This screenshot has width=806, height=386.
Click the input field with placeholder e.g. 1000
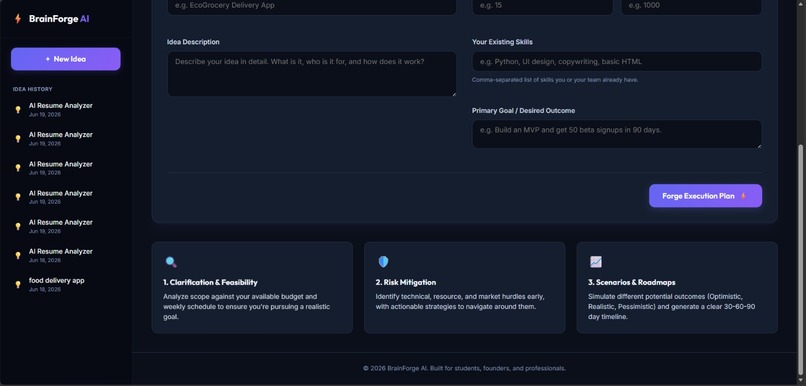pos(691,6)
